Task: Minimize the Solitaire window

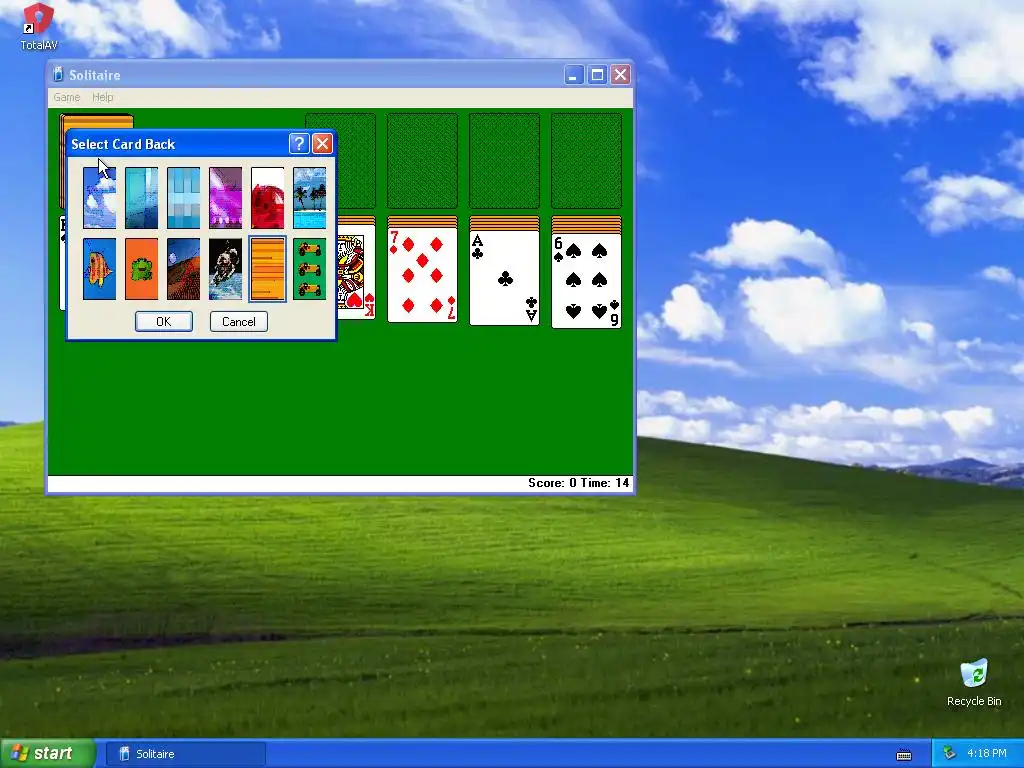Action: (573, 75)
